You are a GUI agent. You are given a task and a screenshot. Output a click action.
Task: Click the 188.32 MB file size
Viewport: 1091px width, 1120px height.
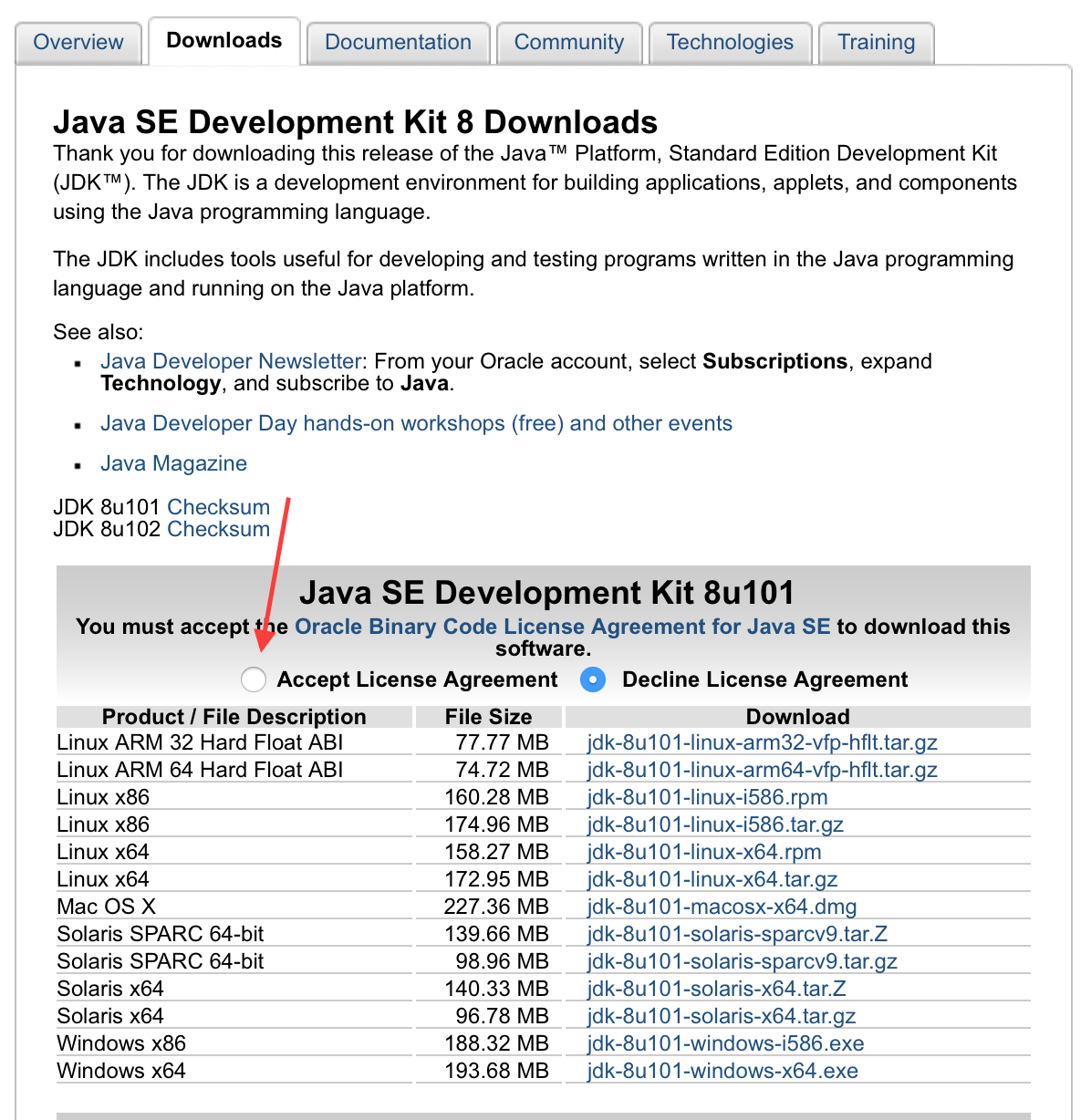click(x=496, y=1043)
